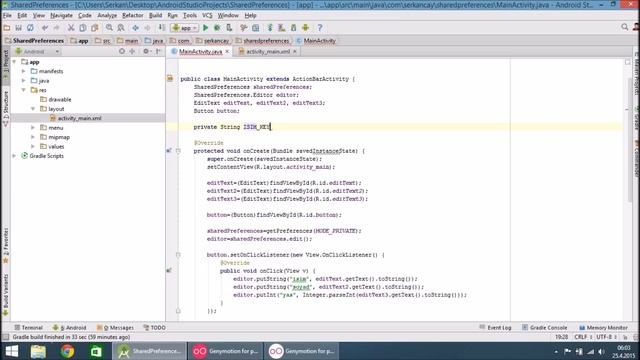The width and height of the screenshot is (640, 360).
Task: Fold the onCreate method in gutter
Action: pyautogui.click(x=178, y=151)
